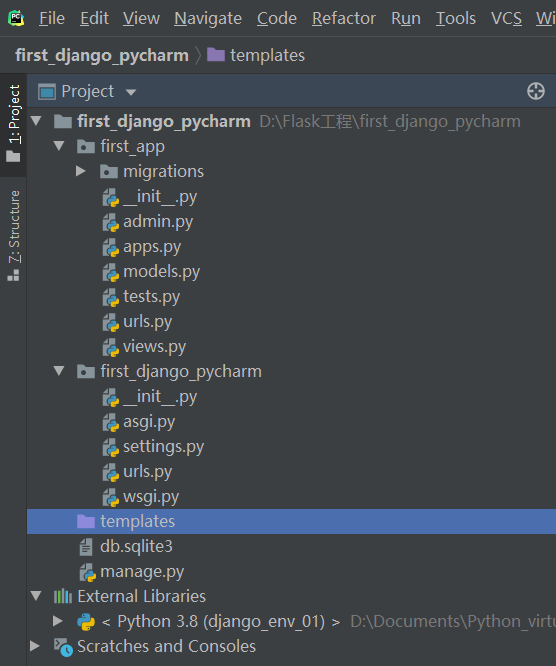Click the inner first_django_pycharm package folder icon
The image size is (556, 666).
86,372
